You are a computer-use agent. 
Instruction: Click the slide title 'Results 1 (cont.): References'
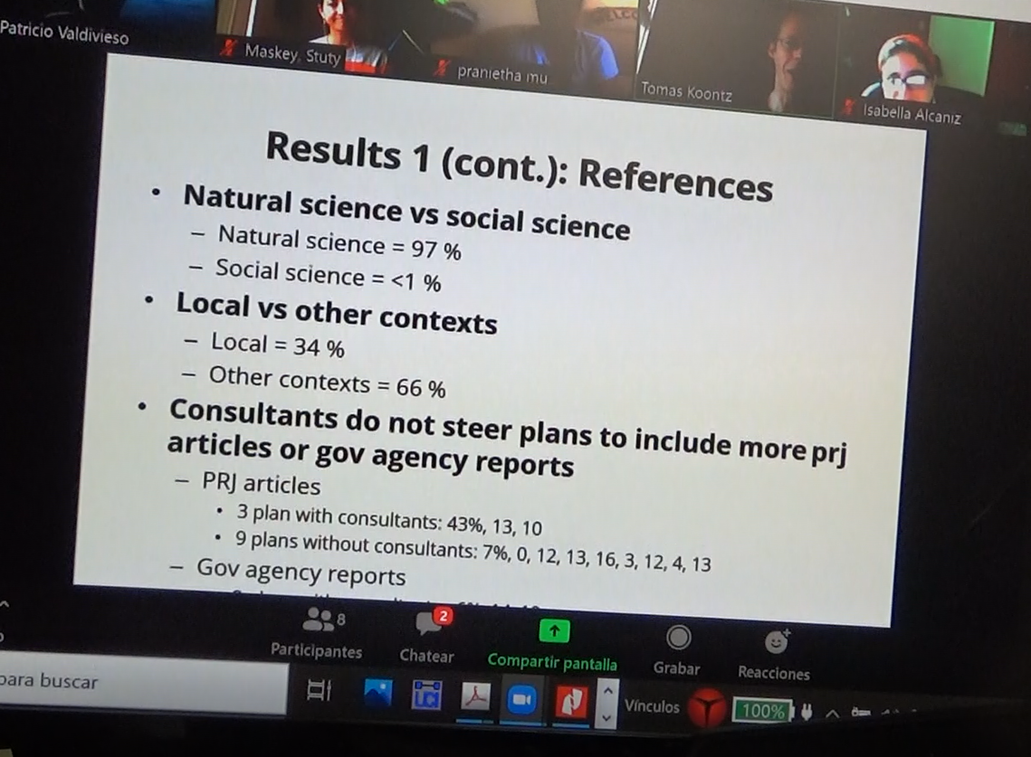tap(519, 166)
